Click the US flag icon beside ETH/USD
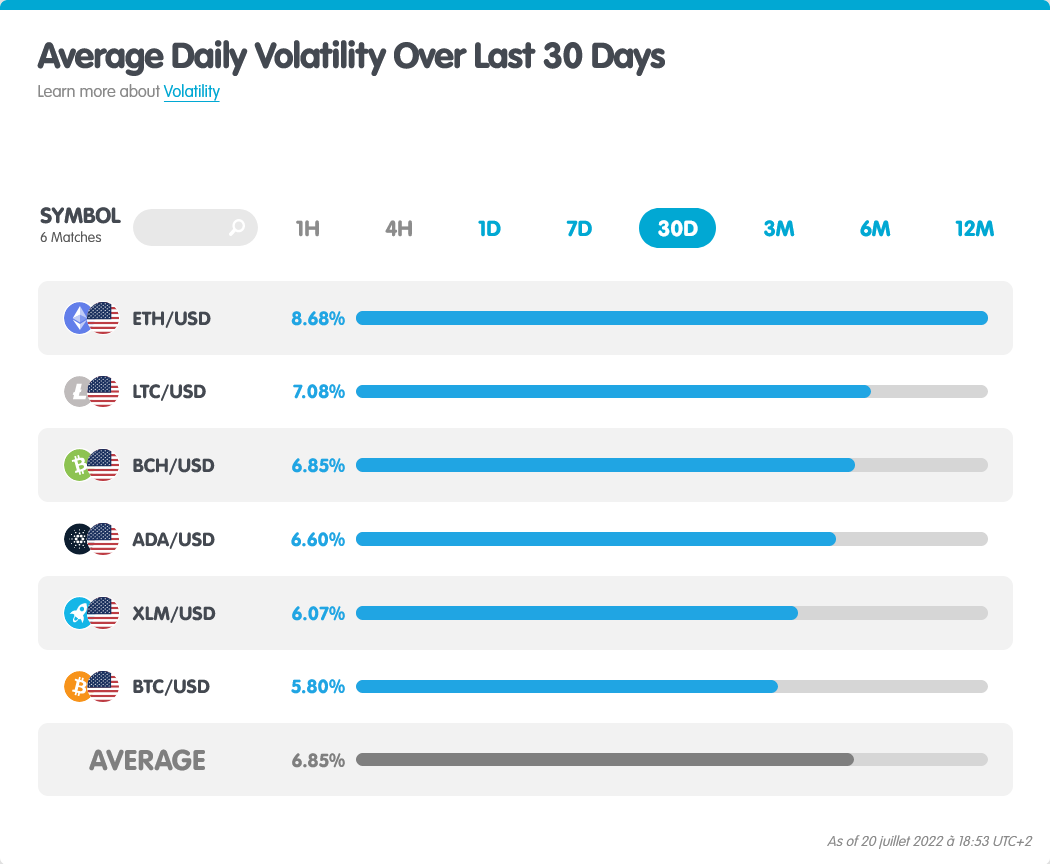Viewport: 1050px width, 864px height. point(103,318)
